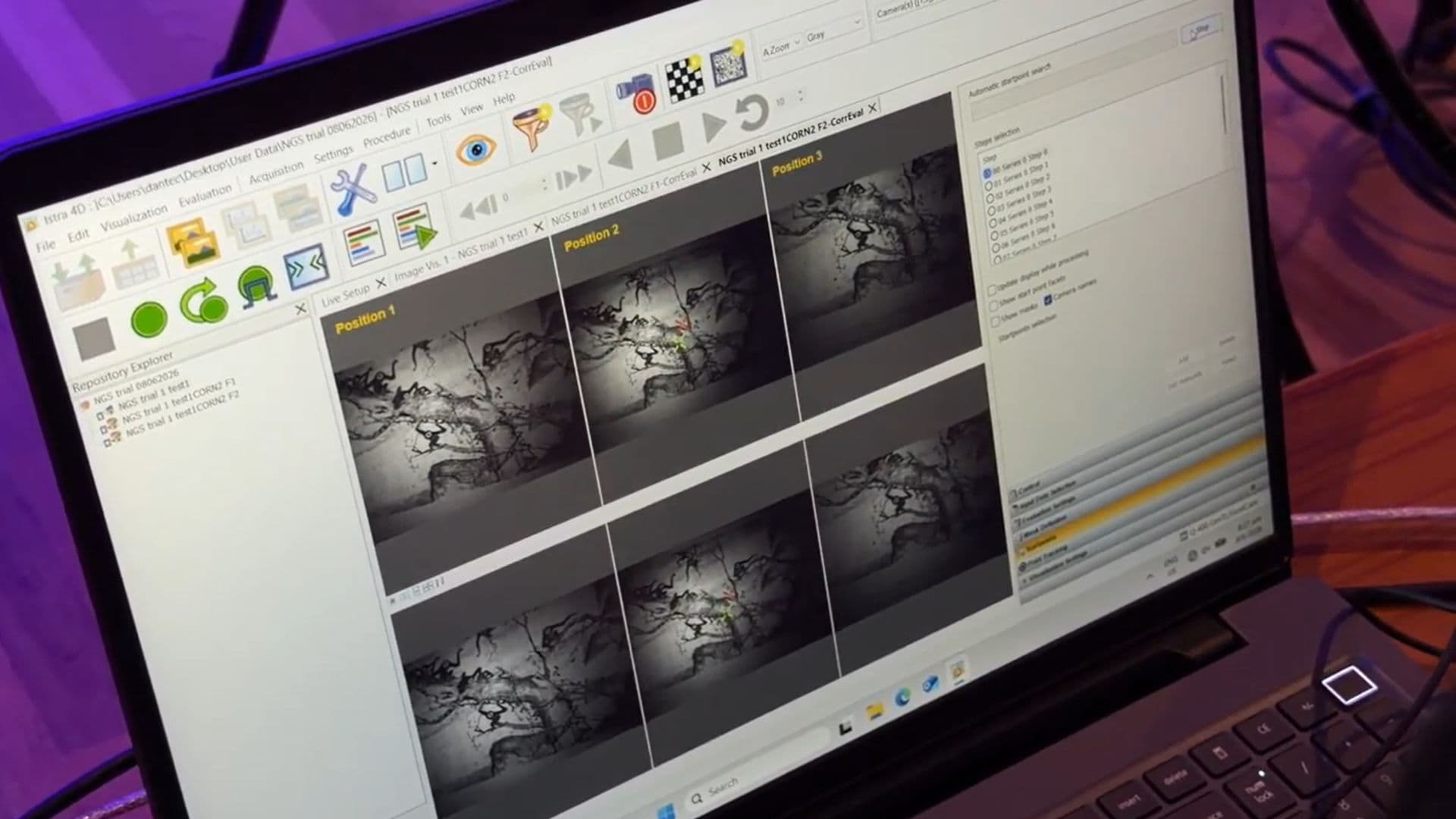Close the Repository Explorer panel

click(x=300, y=309)
